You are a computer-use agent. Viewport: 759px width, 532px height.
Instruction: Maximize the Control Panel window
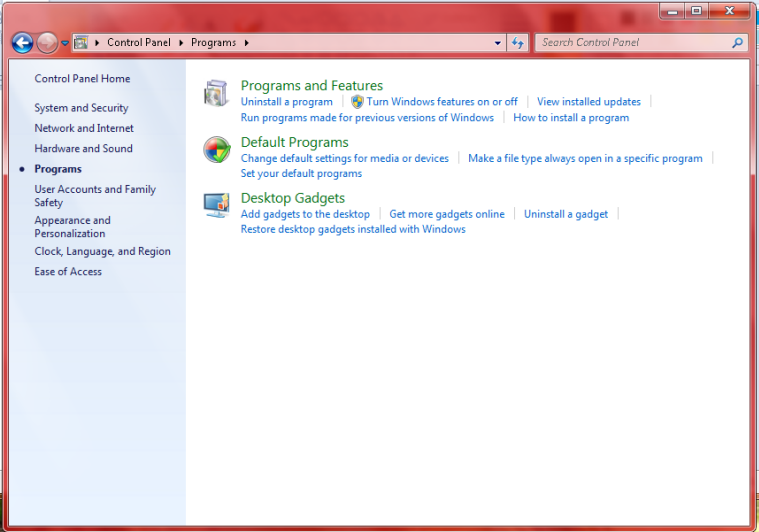point(696,11)
